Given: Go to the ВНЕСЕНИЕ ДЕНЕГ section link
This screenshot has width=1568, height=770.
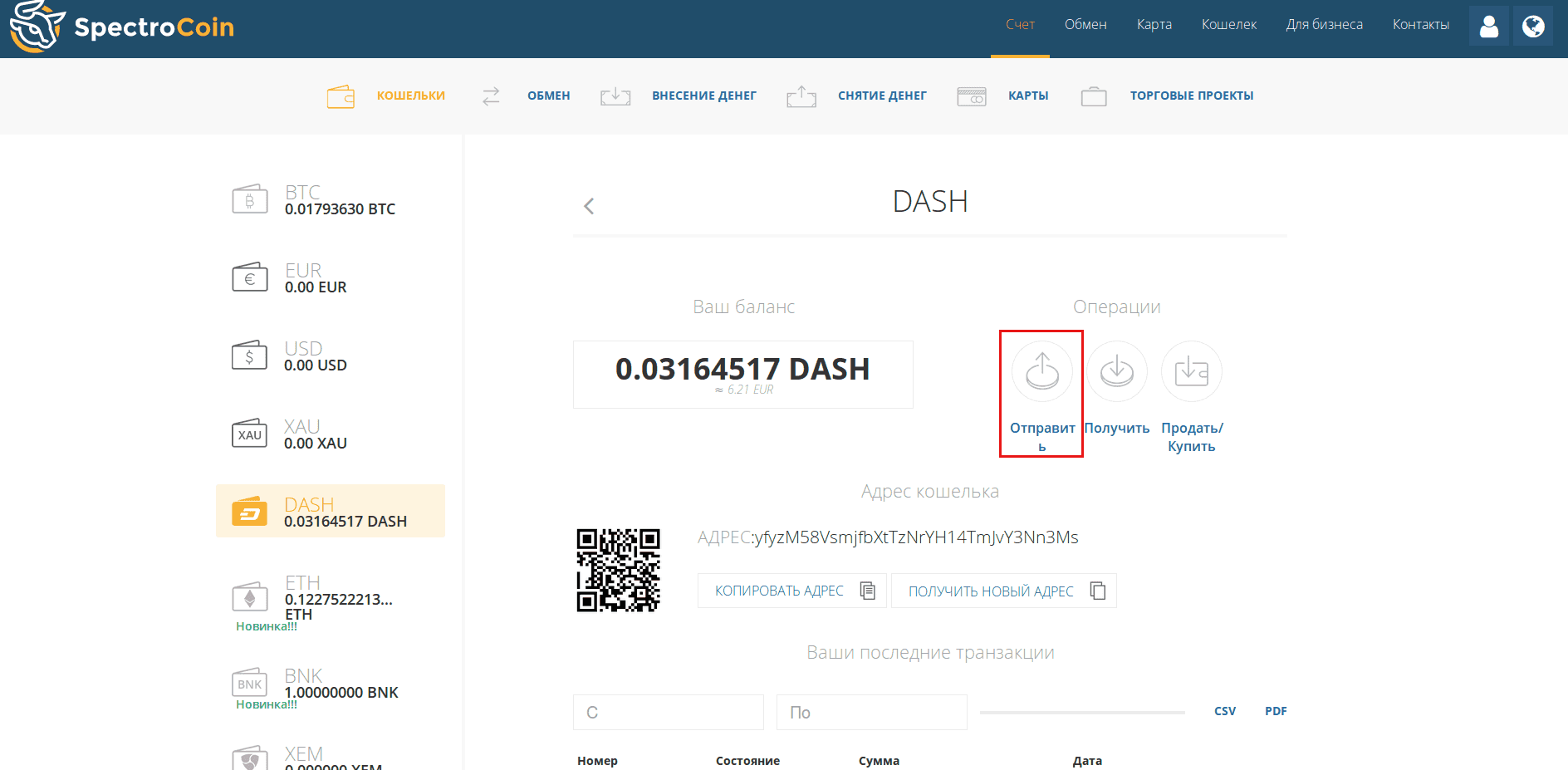Looking at the screenshot, I should (704, 96).
